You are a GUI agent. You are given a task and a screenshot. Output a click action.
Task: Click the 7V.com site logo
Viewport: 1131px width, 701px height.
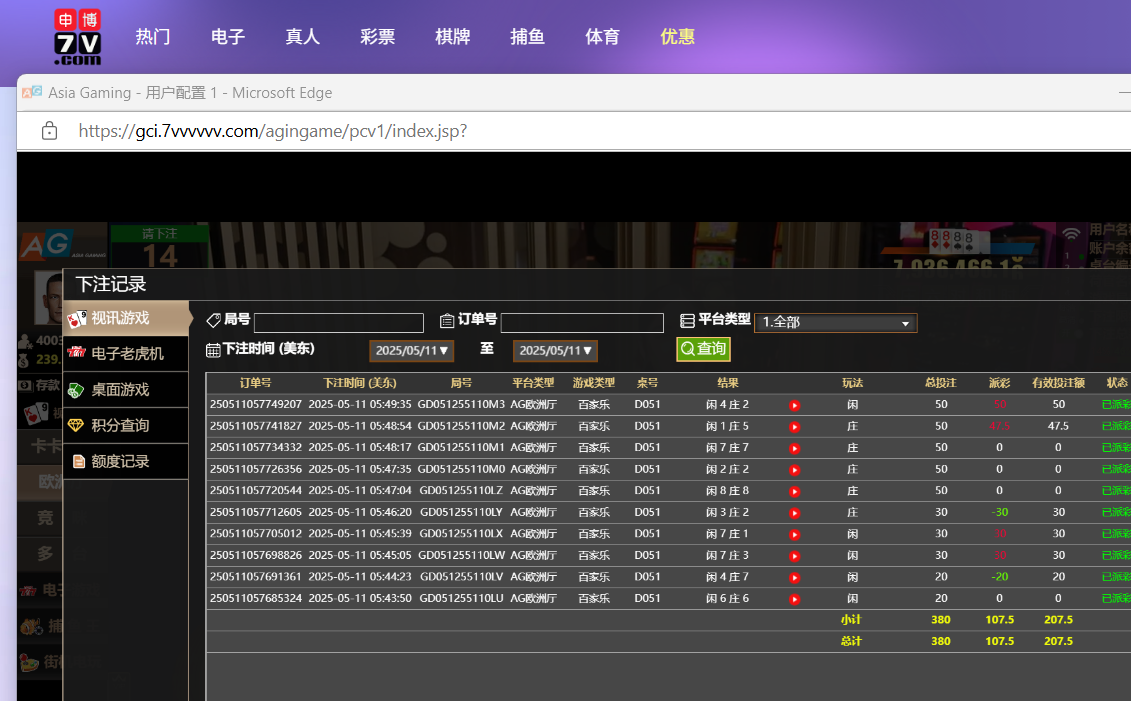pos(77,37)
